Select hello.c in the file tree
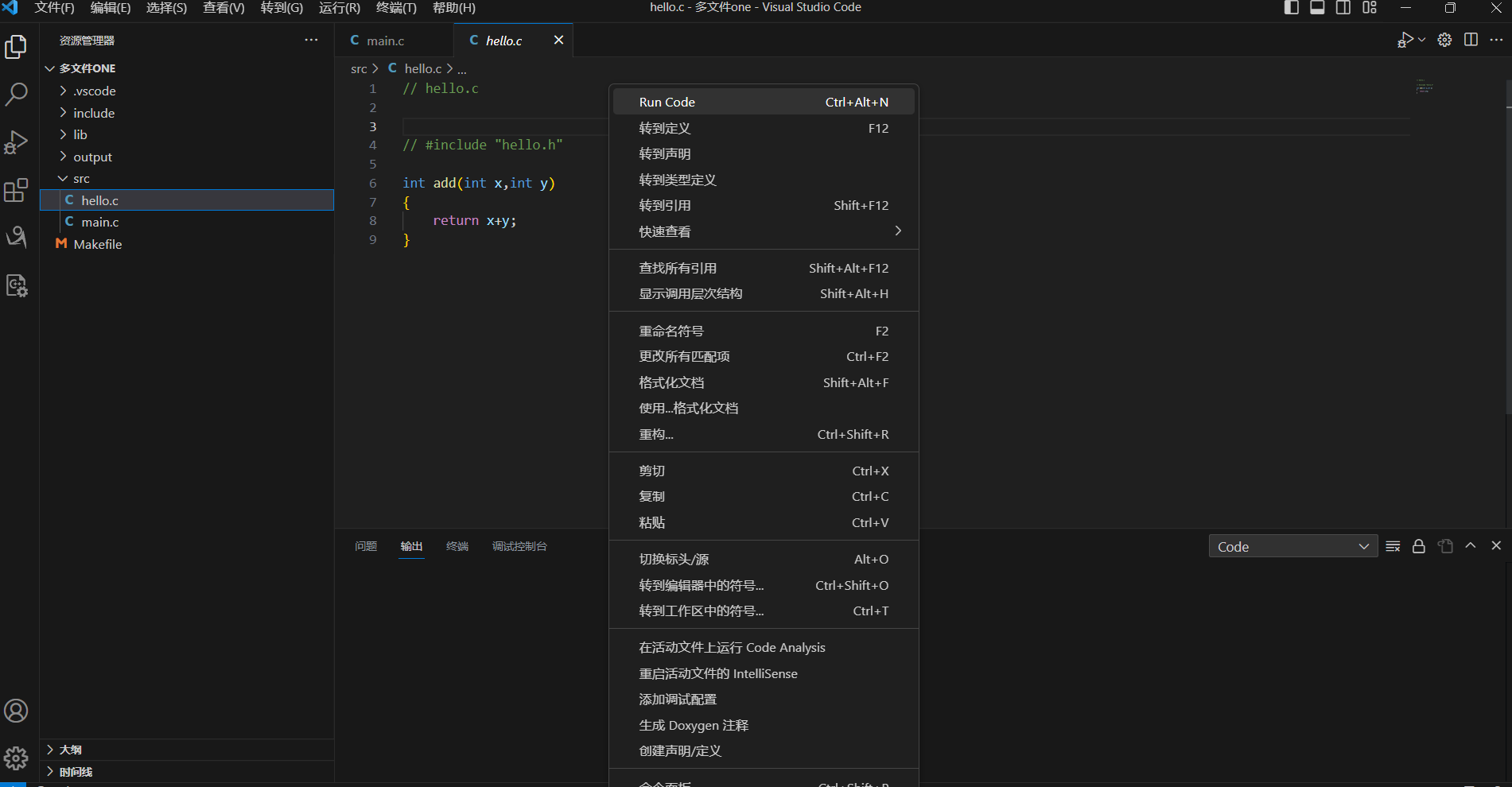 click(x=187, y=200)
